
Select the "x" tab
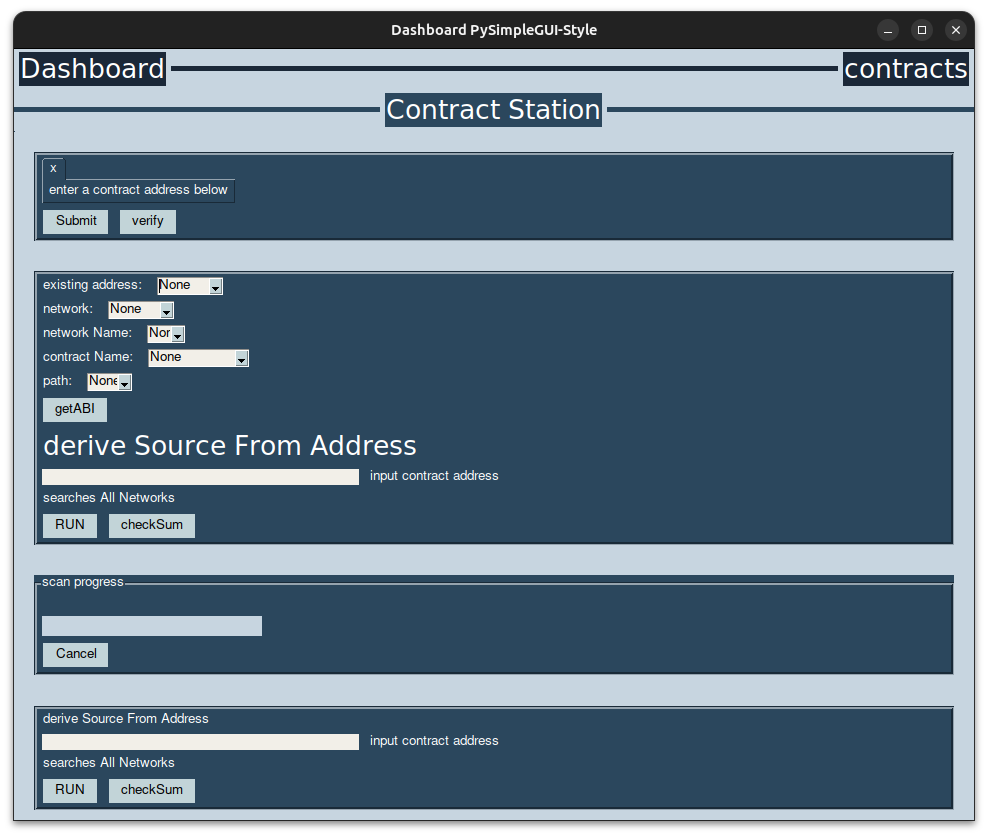coord(52,167)
